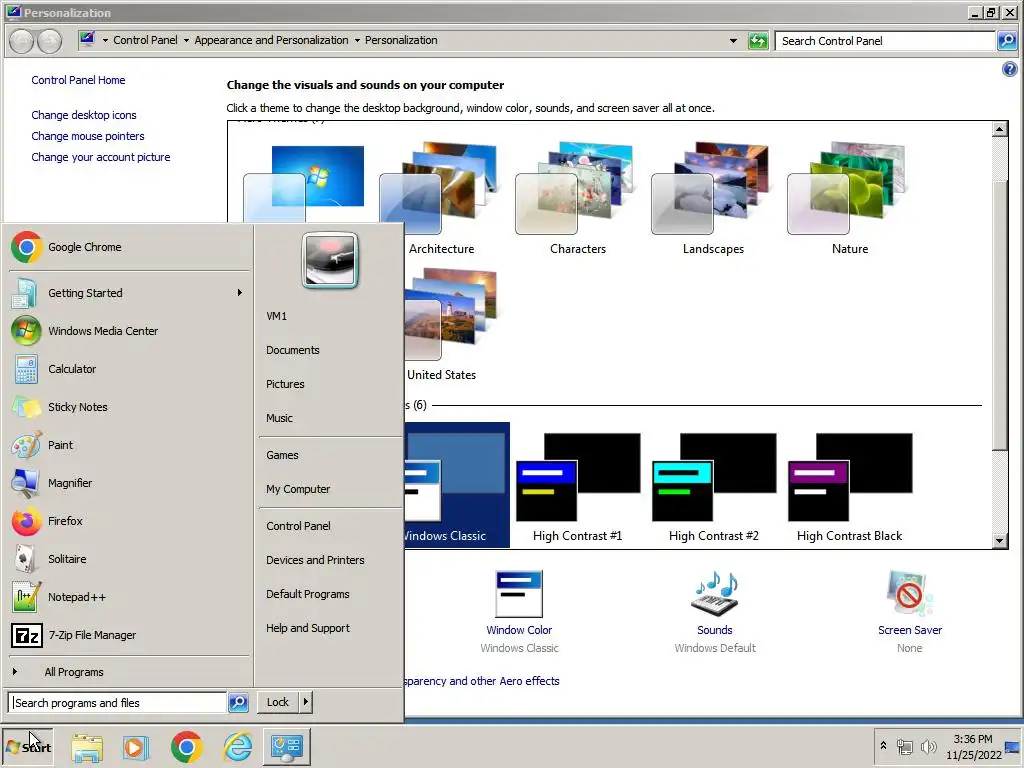Select the High Contrast #1 theme
The height and width of the screenshot is (768, 1024).
(577, 486)
